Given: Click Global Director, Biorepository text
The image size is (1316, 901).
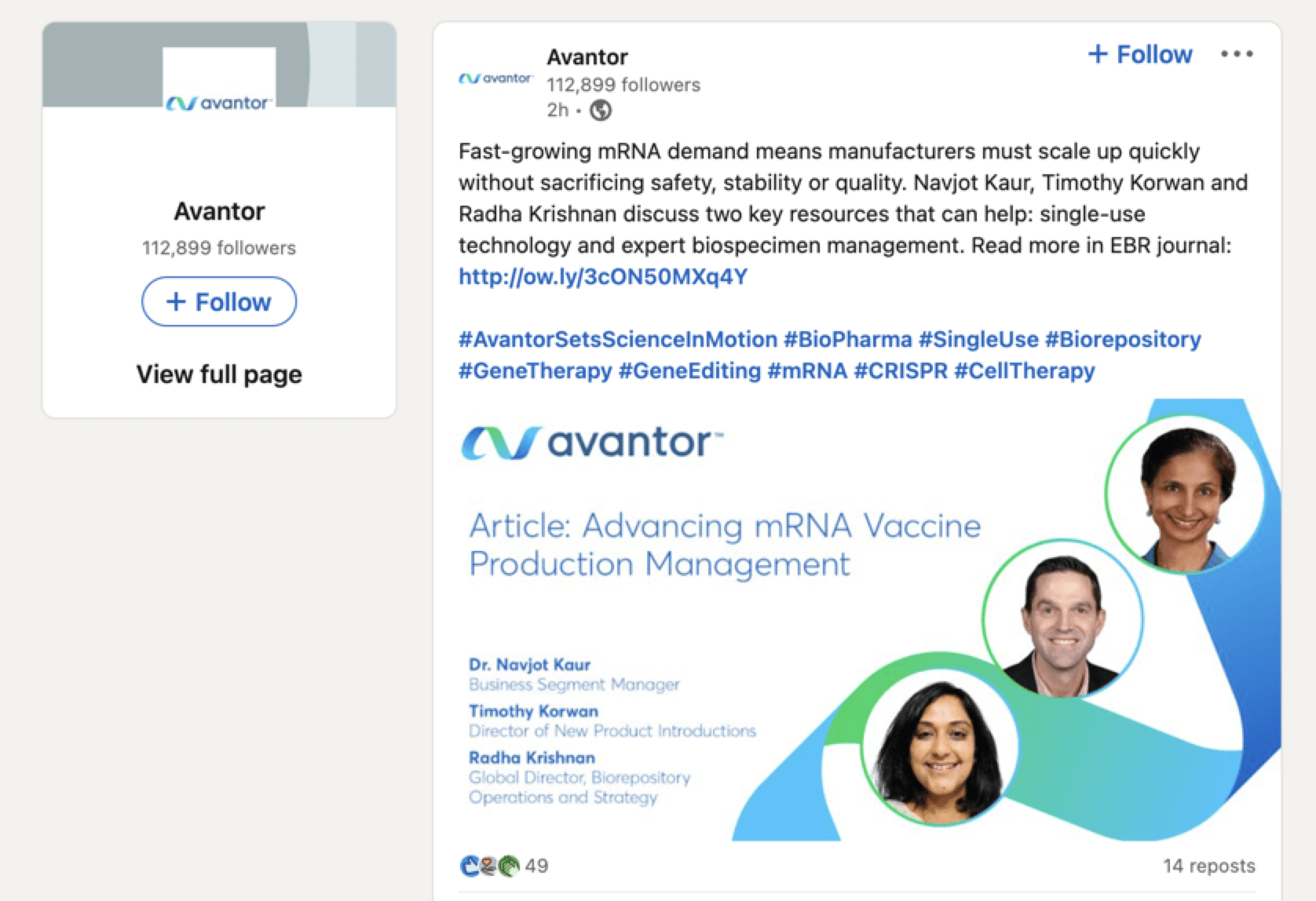Looking at the screenshot, I should point(579,778).
